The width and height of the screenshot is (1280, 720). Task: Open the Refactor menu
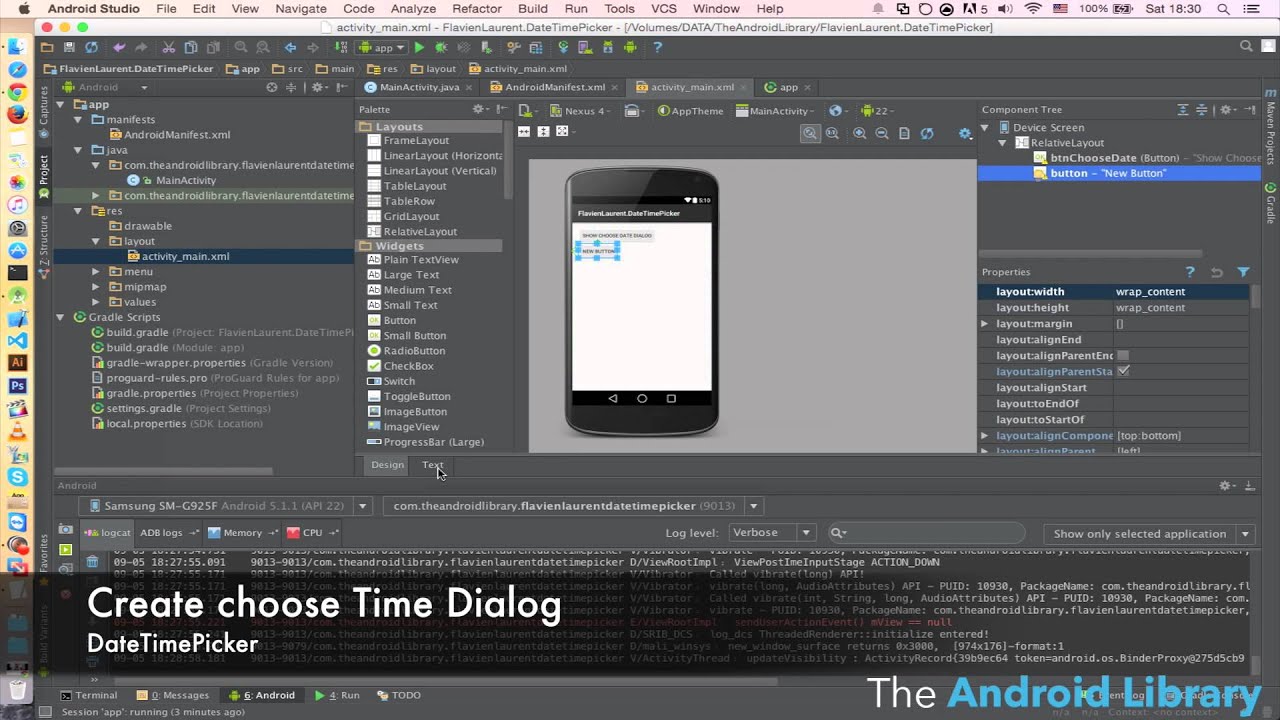(477, 9)
